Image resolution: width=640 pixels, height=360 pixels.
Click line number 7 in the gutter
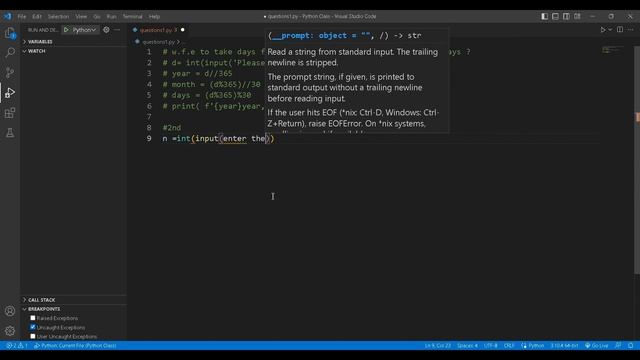(x=149, y=117)
